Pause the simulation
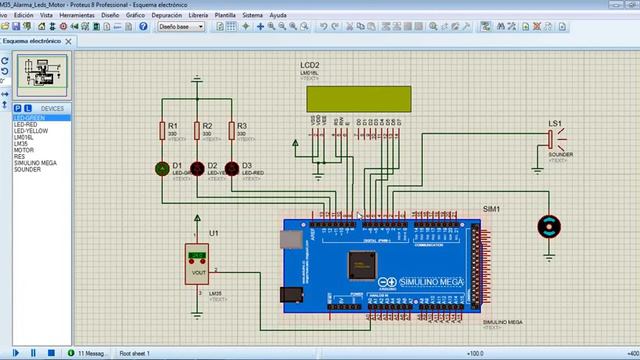Image resolution: width=640 pixels, height=360 pixels. click(33, 353)
